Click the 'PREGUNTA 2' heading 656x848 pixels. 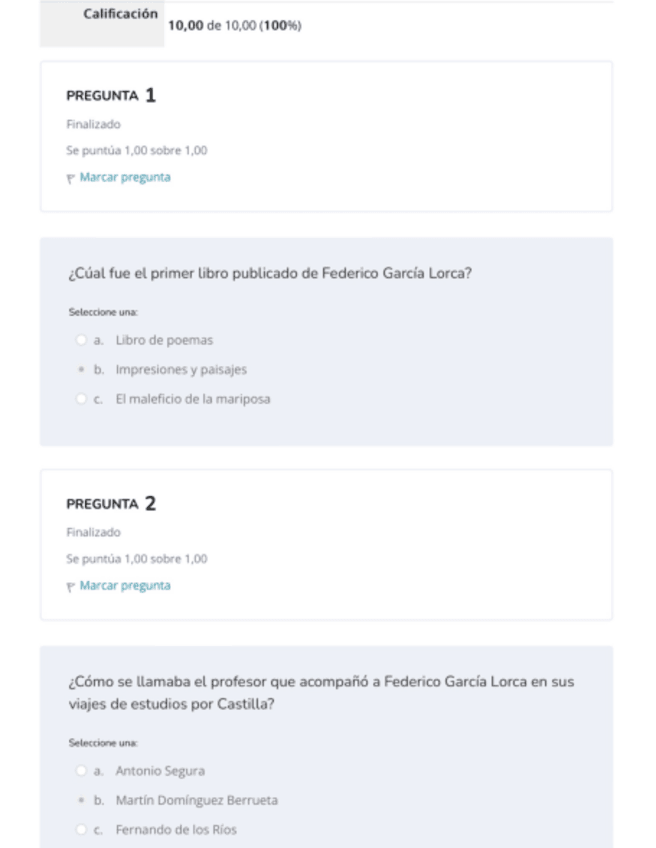[x=111, y=504]
